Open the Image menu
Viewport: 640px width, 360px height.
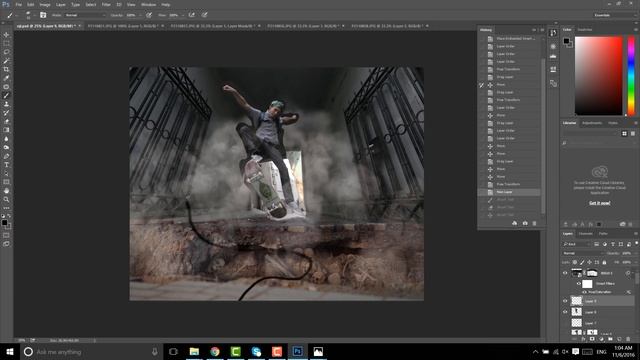point(45,4)
